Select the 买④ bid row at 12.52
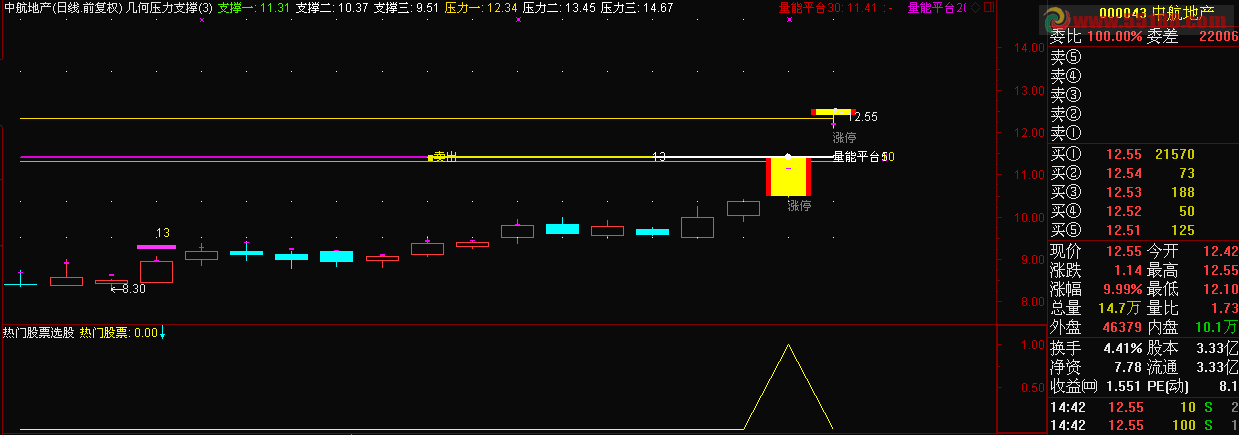The height and width of the screenshot is (435, 1239). pos(1144,212)
